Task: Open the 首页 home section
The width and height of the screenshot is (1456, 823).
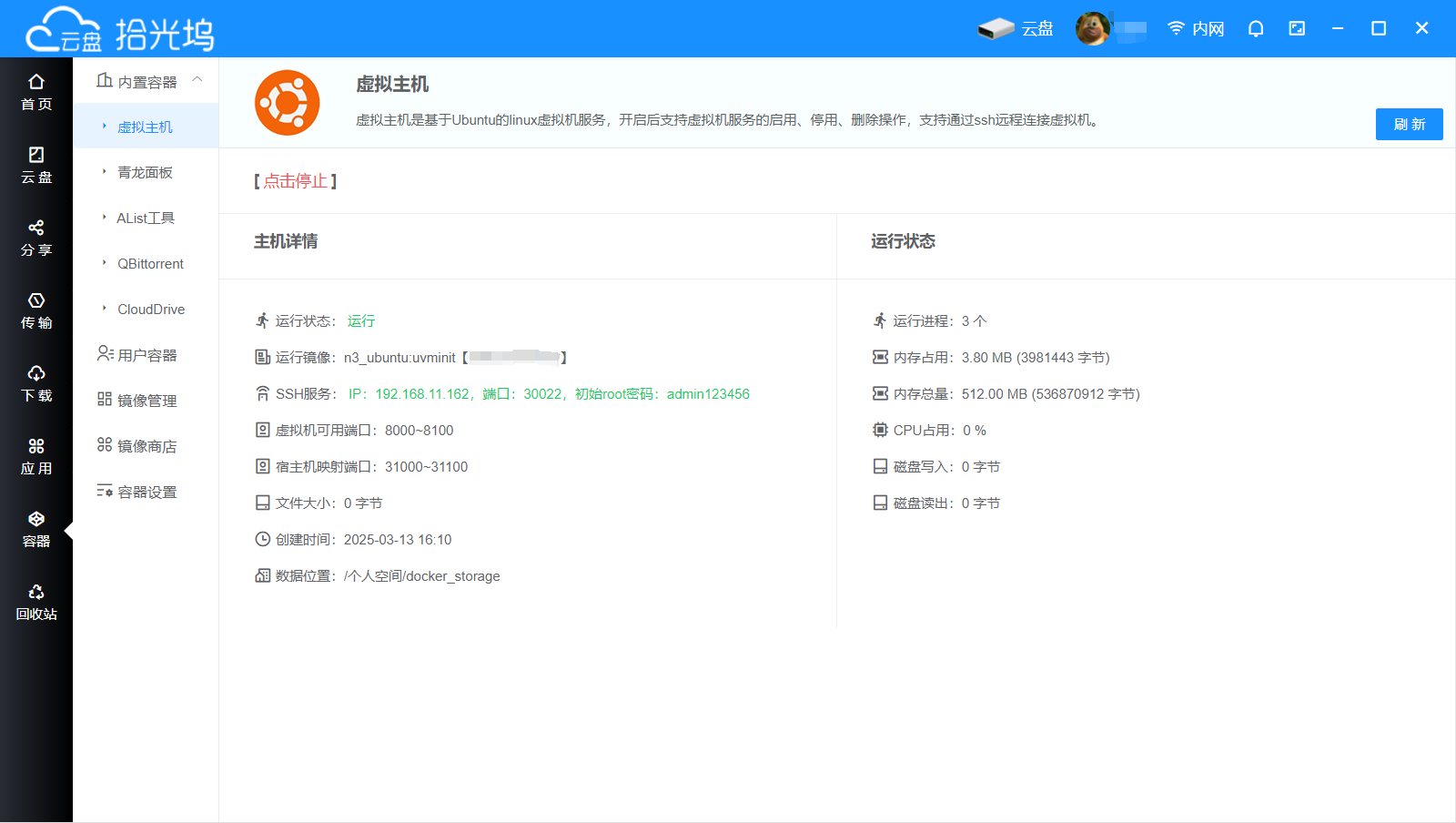Action: click(x=36, y=93)
